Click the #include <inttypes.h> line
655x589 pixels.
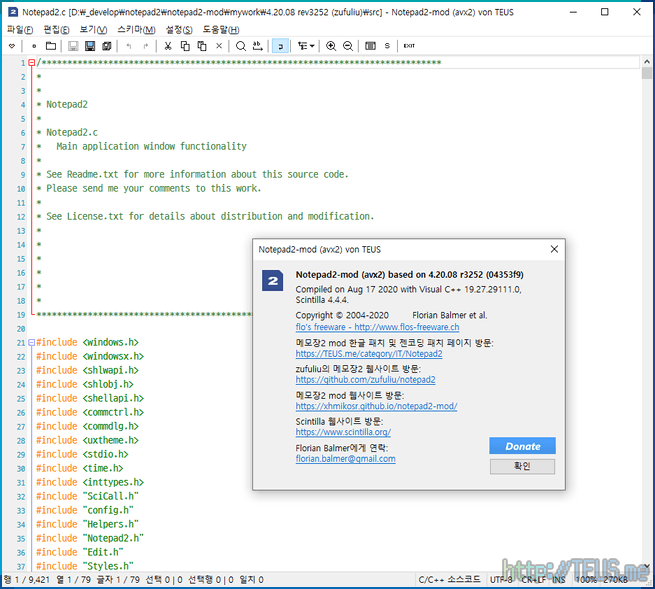90,482
